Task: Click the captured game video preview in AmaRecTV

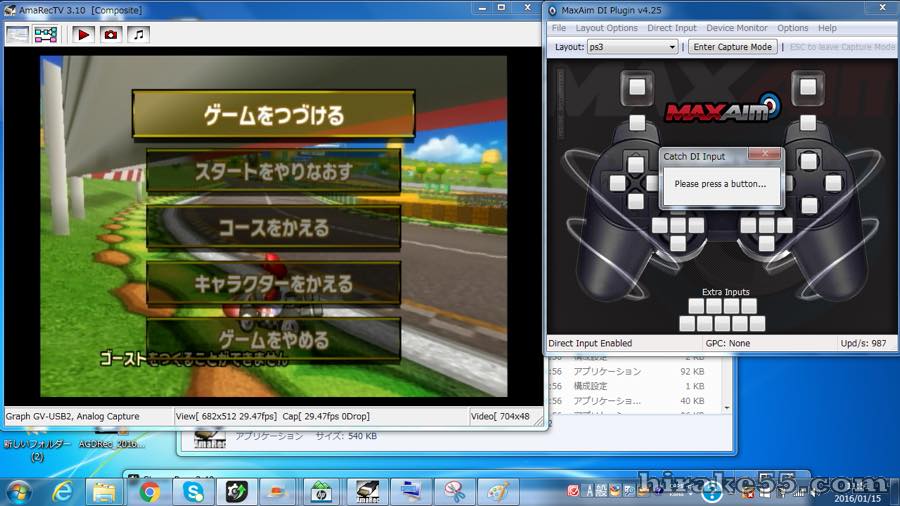Action: click(x=274, y=226)
